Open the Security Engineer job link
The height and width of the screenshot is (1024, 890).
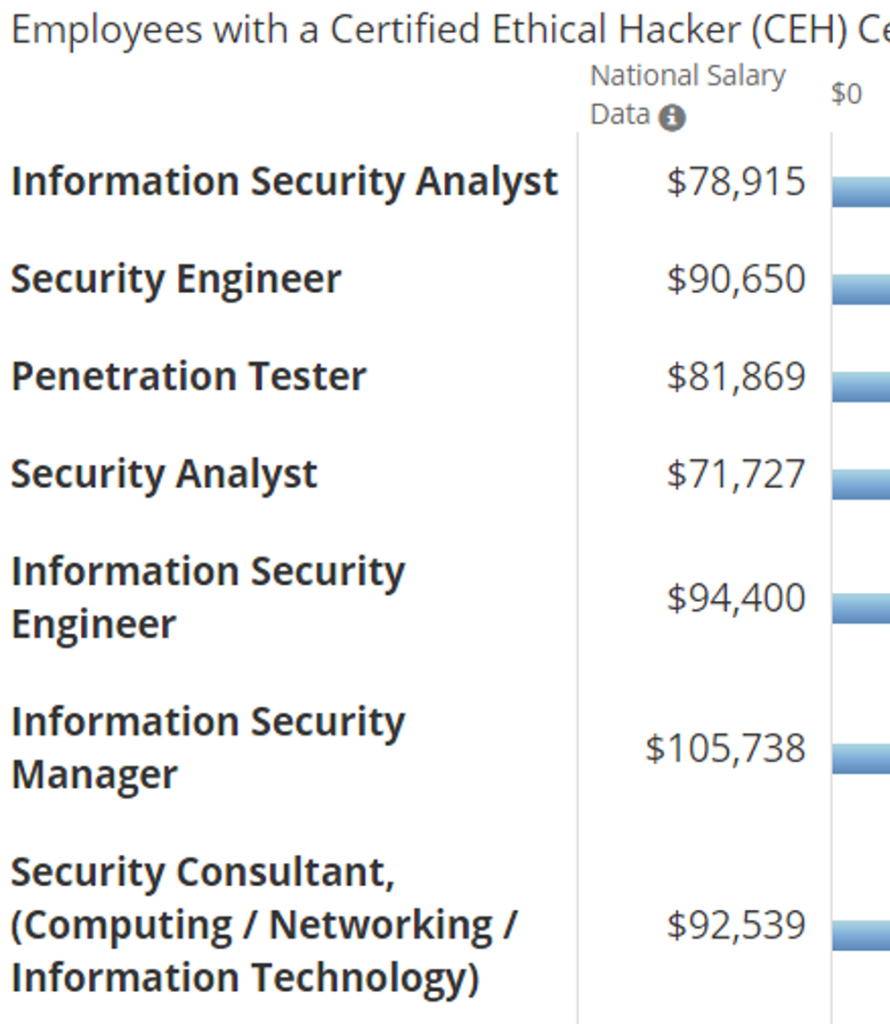176,279
